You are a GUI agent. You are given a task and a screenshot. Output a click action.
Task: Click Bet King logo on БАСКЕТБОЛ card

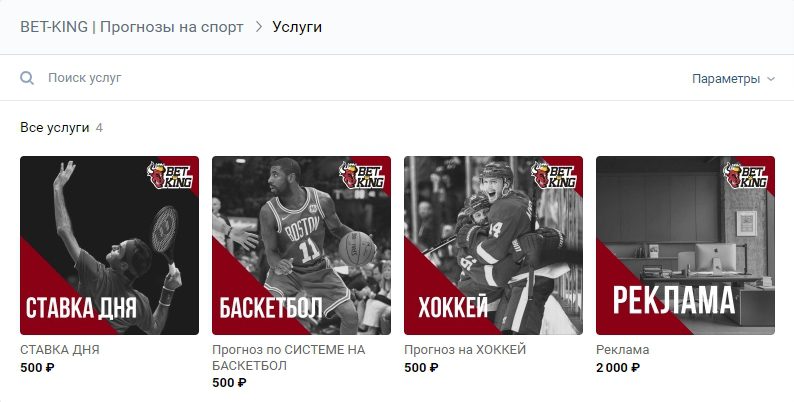[362, 175]
